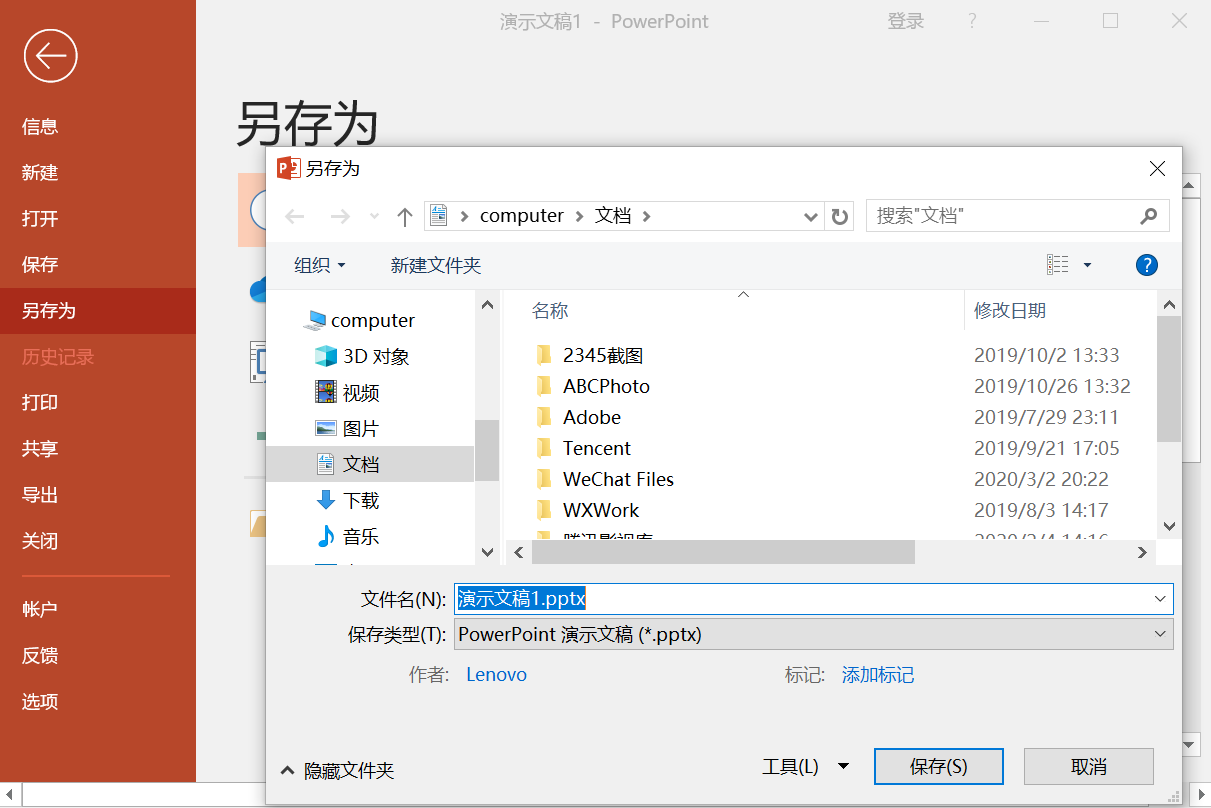Click the PowerPoint logo icon in dialog title

coord(289,168)
